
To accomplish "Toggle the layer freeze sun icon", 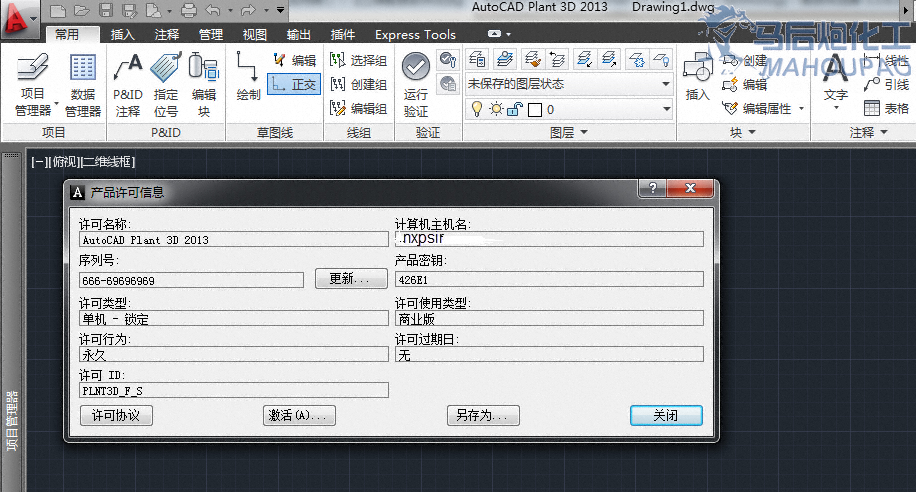I will pos(496,109).
